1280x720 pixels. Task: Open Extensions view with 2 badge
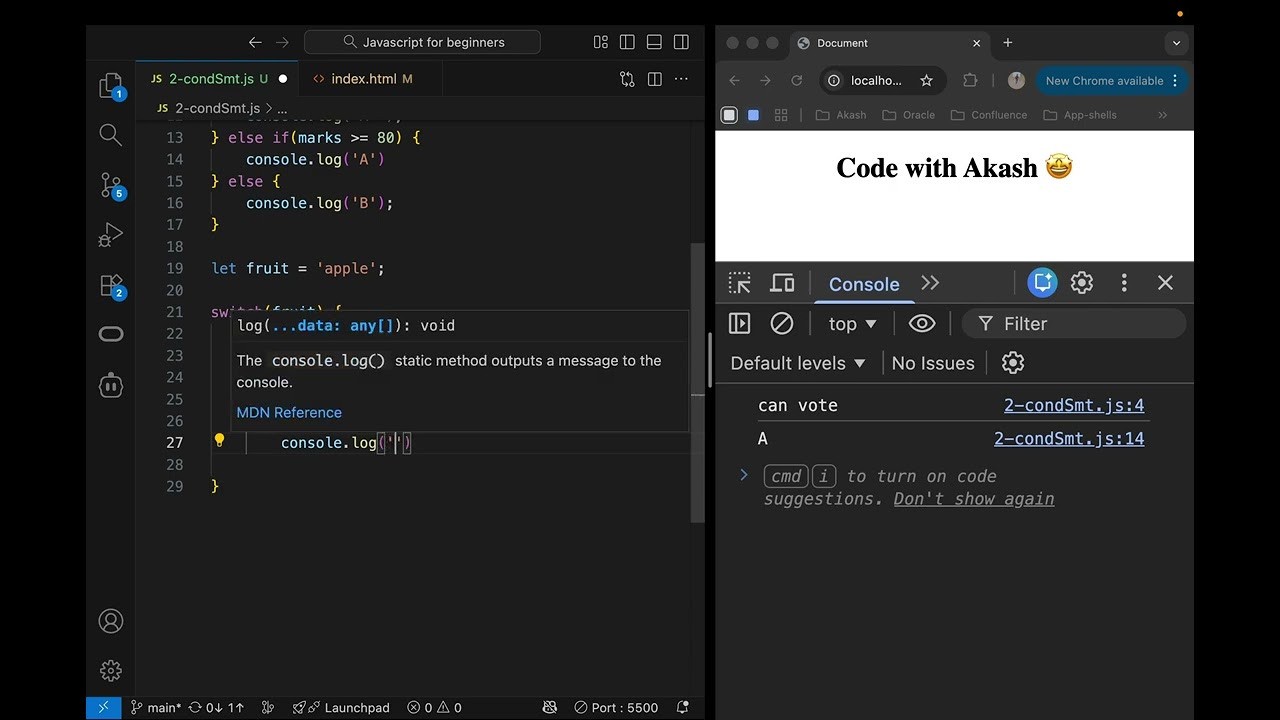click(111, 285)
